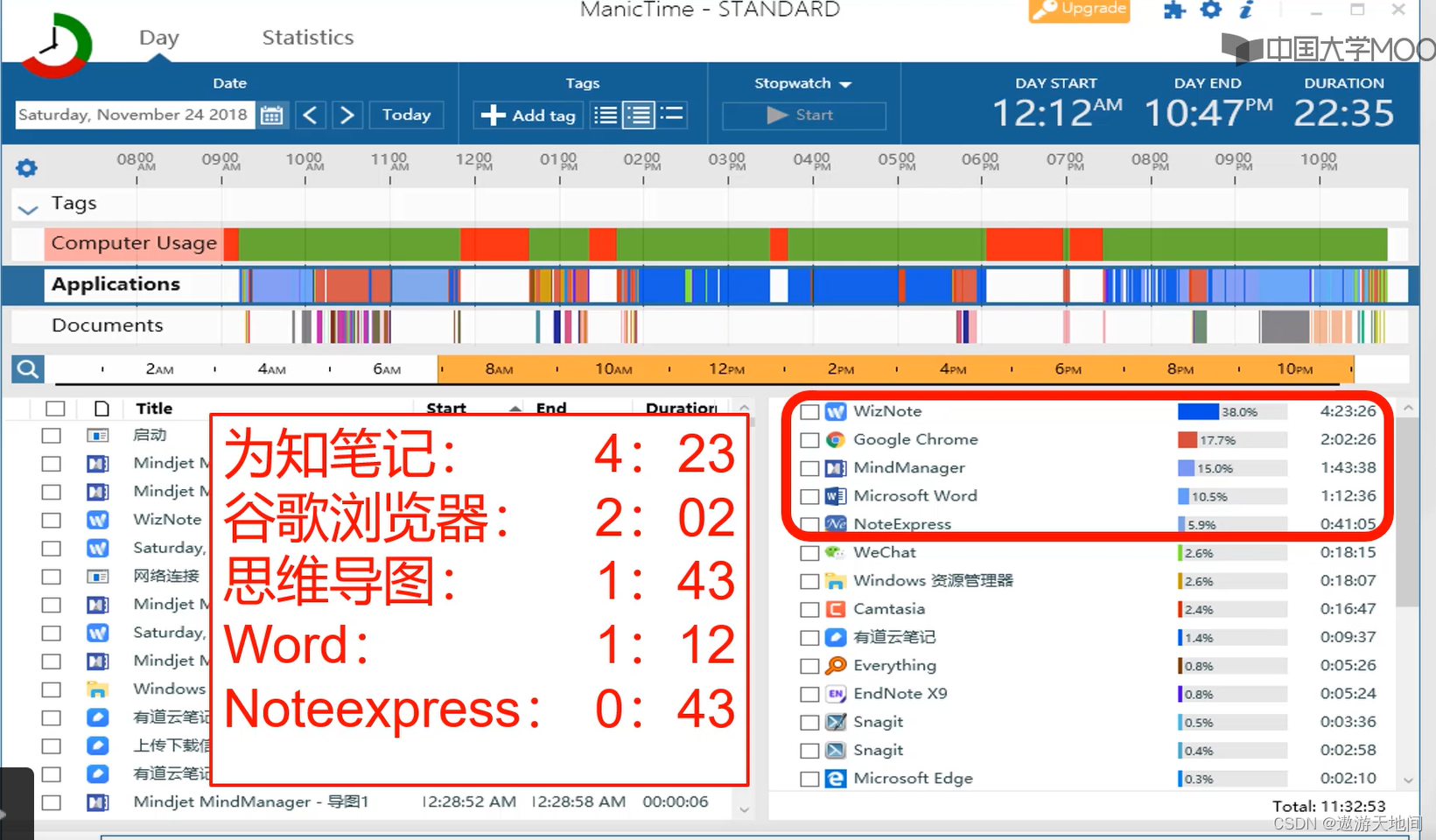Viewport: 1436px width, 840px height.
Task: Click the date input field
Action: (135, 115)
